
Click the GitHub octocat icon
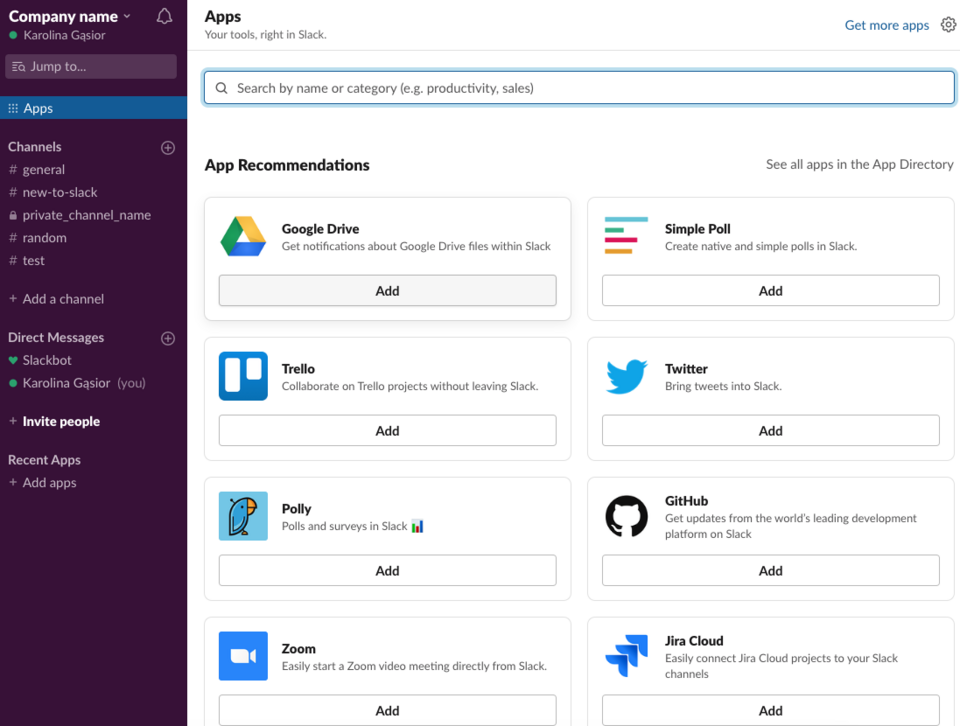(626, 516)
